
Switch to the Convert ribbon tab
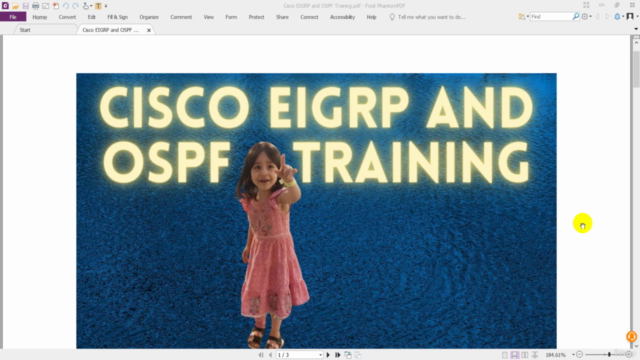click(x=67, y=17)
